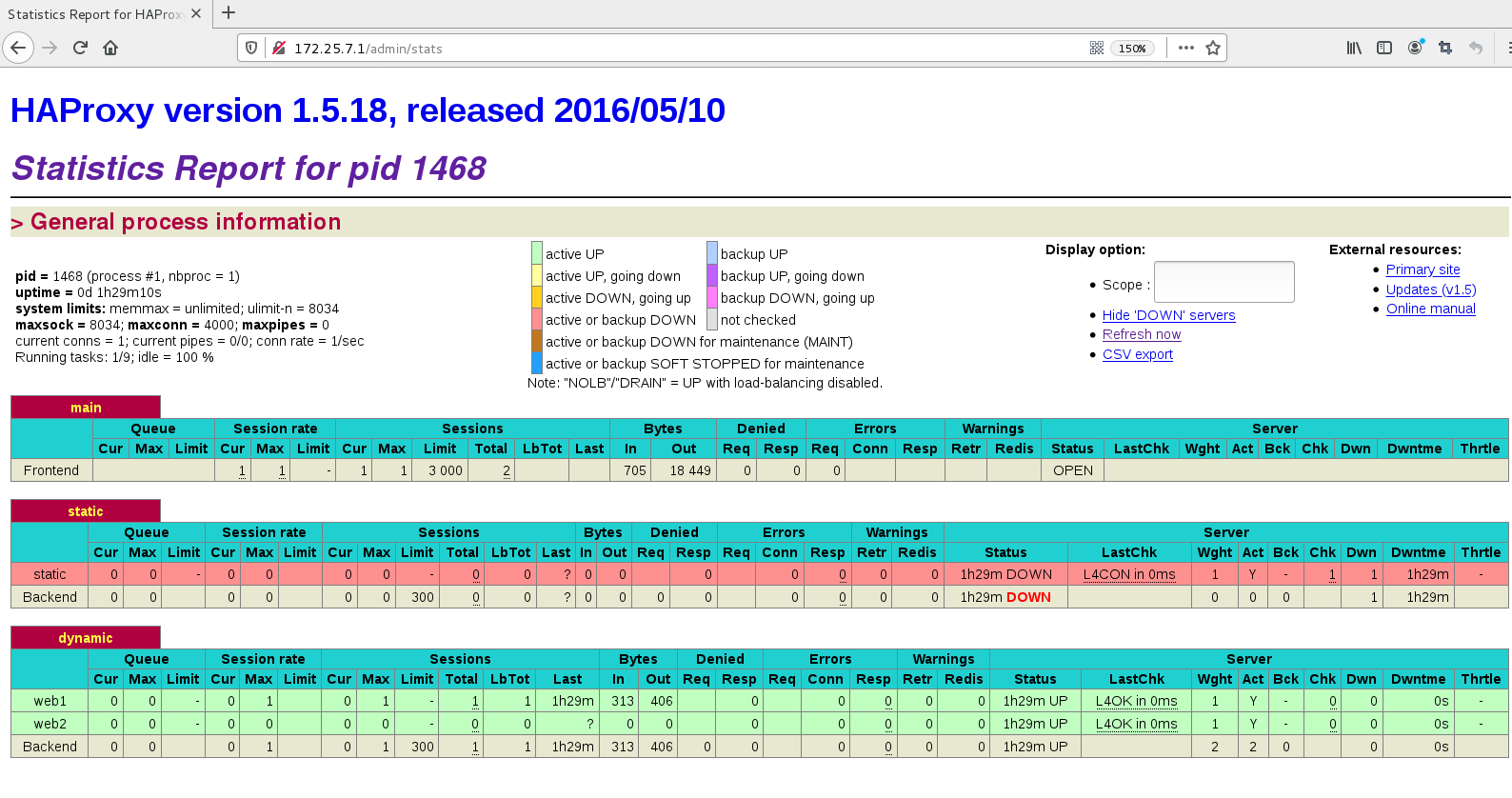
Task: Click the 'Statistics Report for pid 1468' heading
Action: [249, 169]
